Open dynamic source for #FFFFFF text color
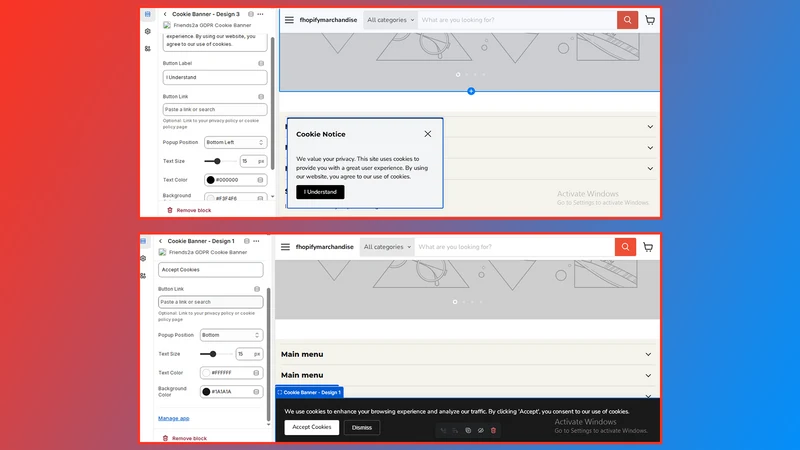The image size is (800, 450). 256,373
